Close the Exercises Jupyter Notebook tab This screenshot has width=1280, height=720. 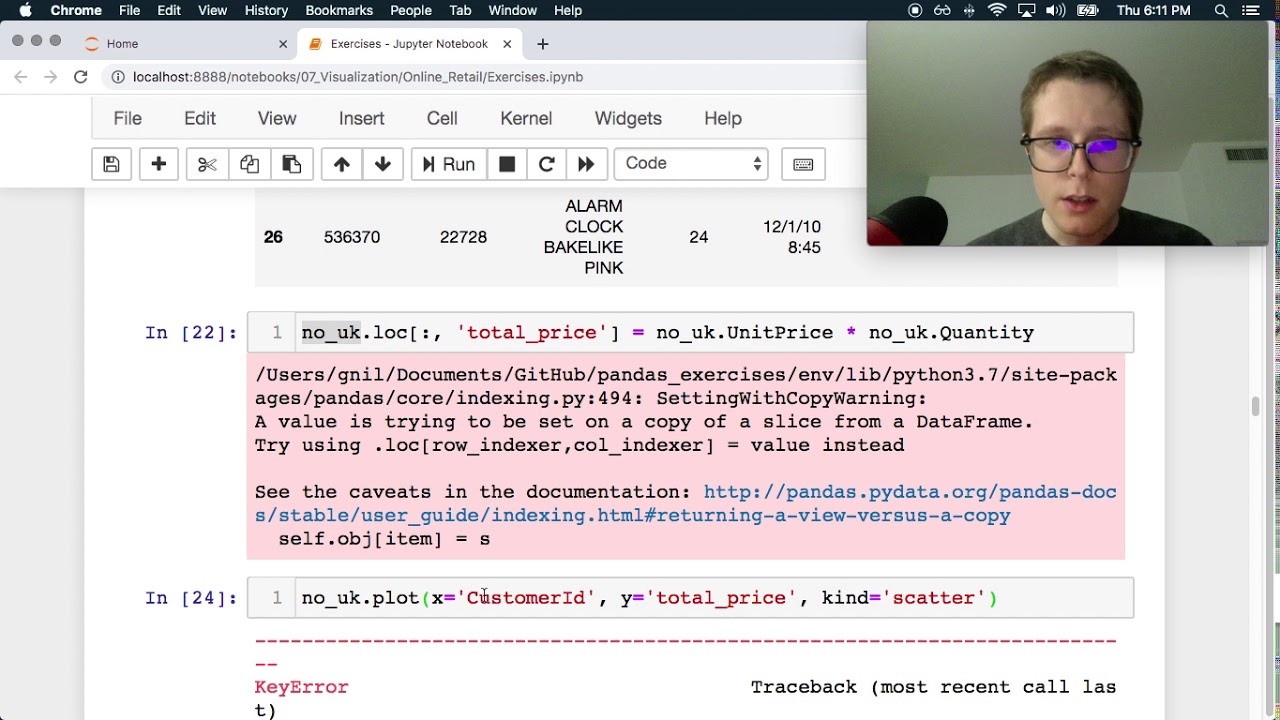(507, 44)
